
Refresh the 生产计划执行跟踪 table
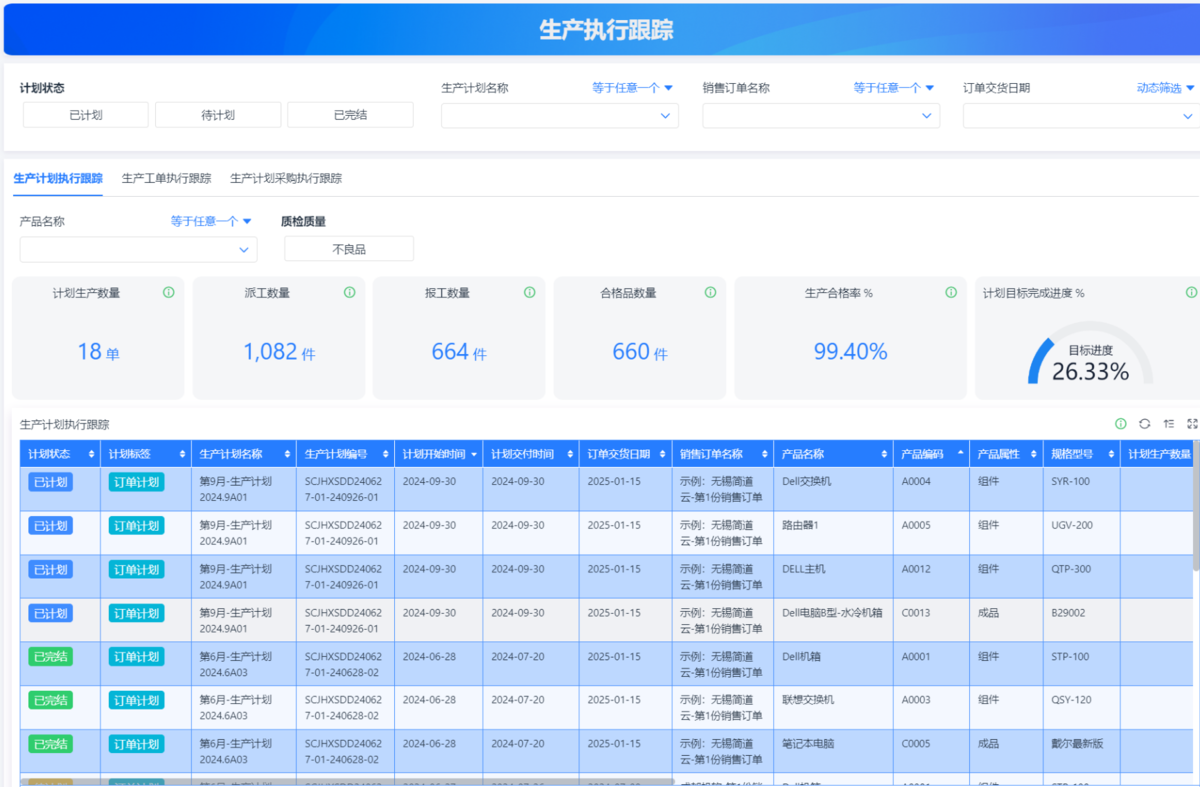[x=1144, y=424]
